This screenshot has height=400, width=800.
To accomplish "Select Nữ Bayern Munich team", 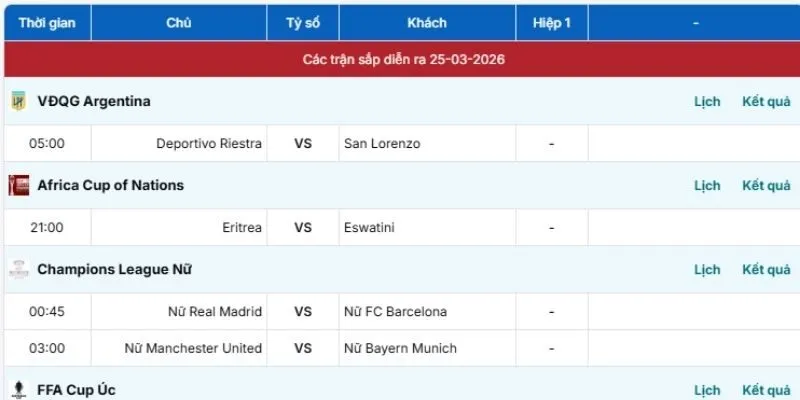I will 400,348.
